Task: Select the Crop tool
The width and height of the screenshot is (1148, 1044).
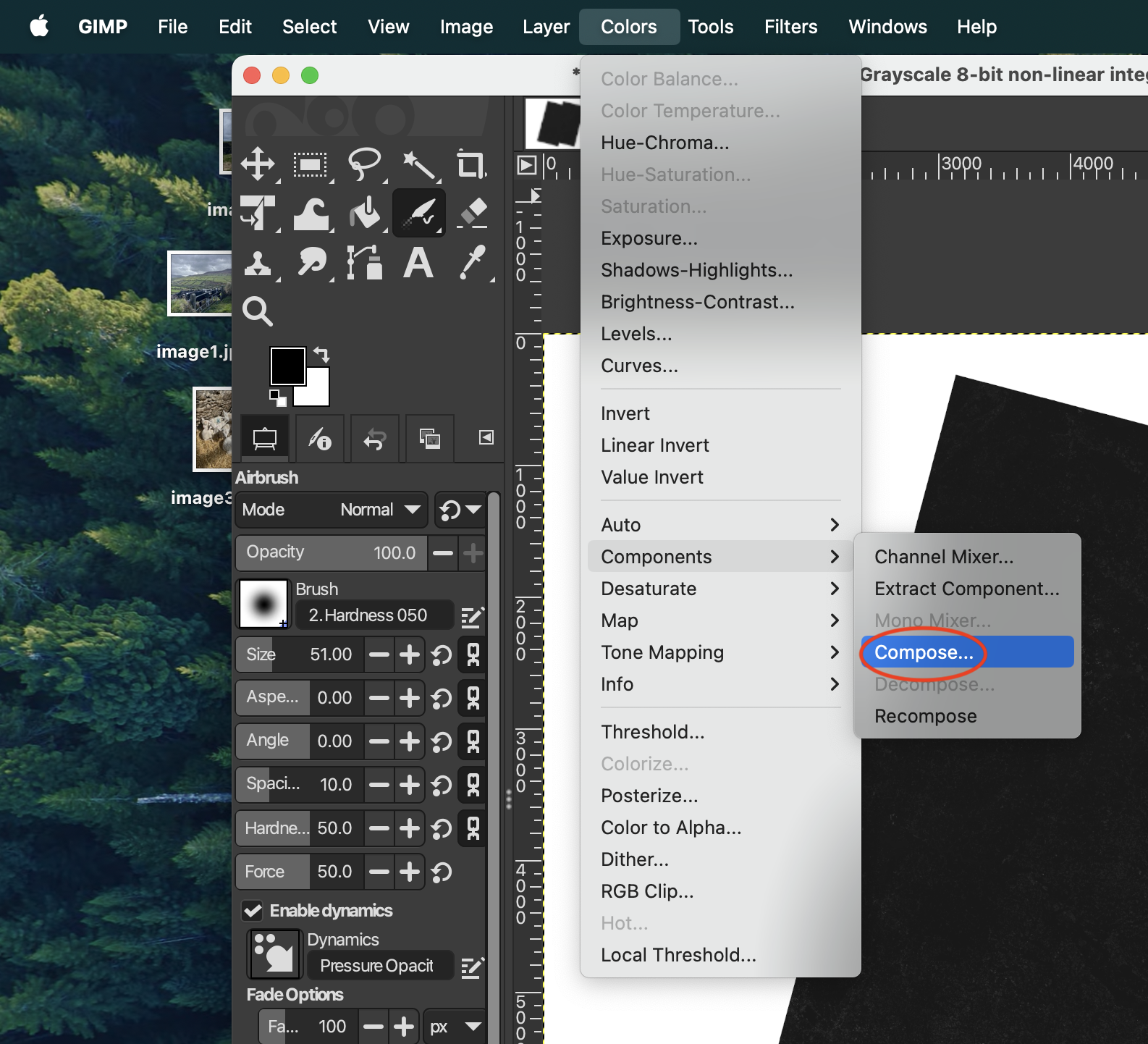Action: [x=471, y=164]
